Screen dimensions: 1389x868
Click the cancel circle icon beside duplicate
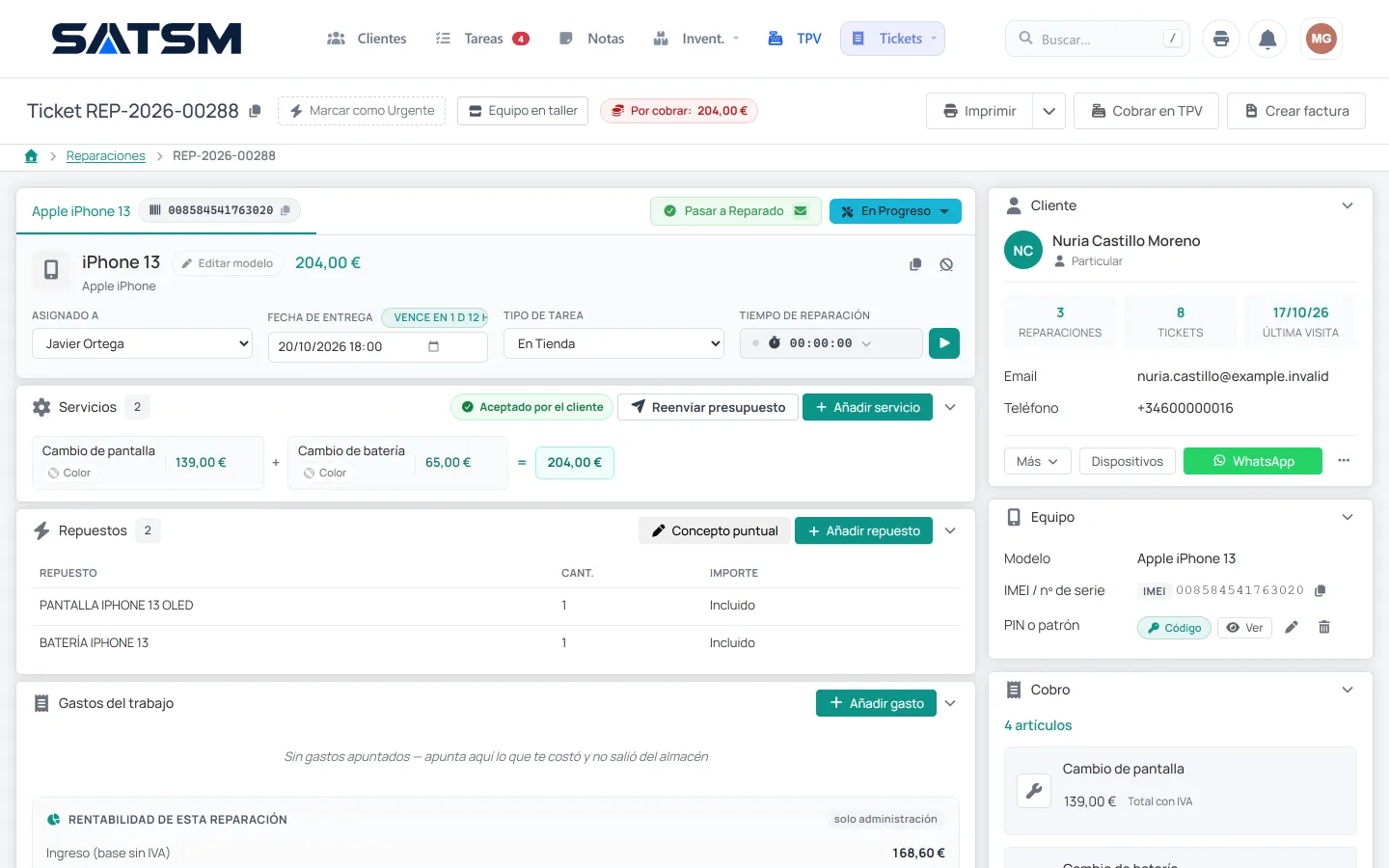coord(946,264)
